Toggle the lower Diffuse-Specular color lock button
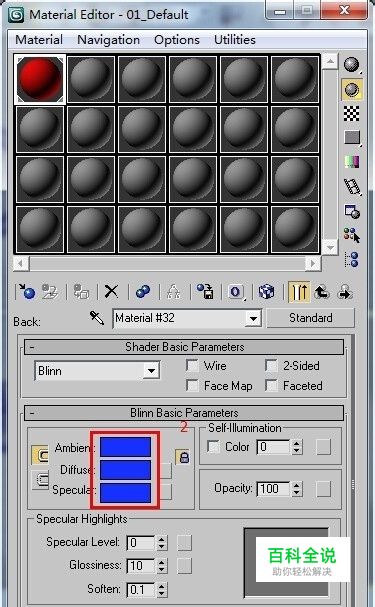Image resolution: width=375 pixels, height=607 pixels. click(40, 480)
